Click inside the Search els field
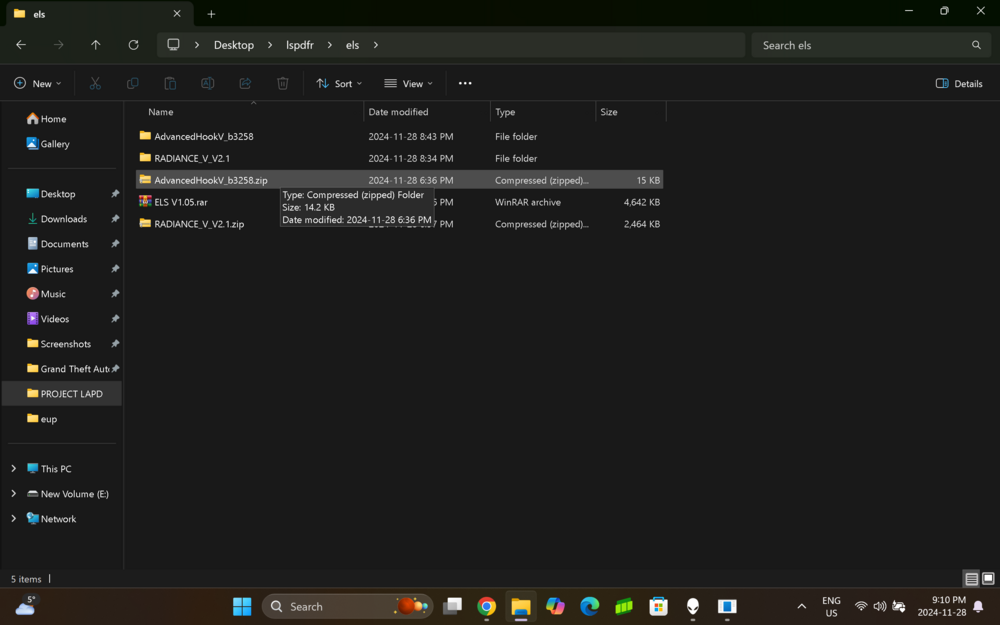1000x625 pixels. pos(870,45)
